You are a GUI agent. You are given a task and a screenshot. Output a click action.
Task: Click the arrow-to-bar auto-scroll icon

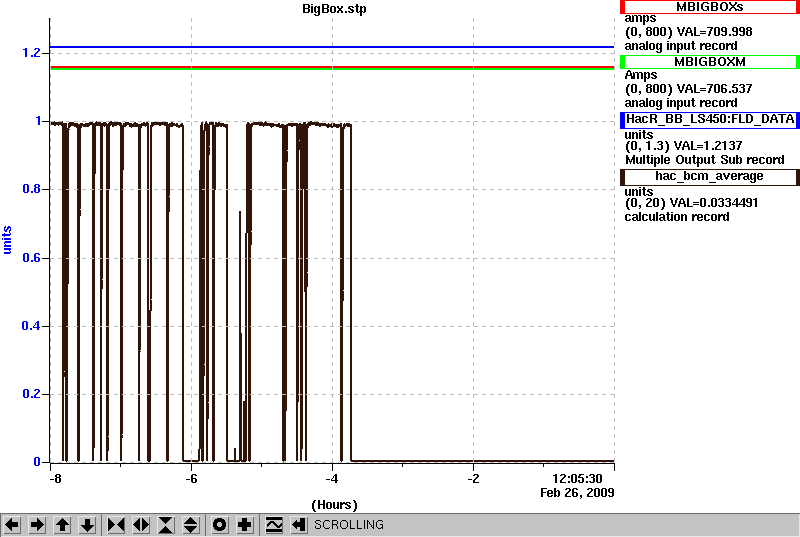point(299,525)
